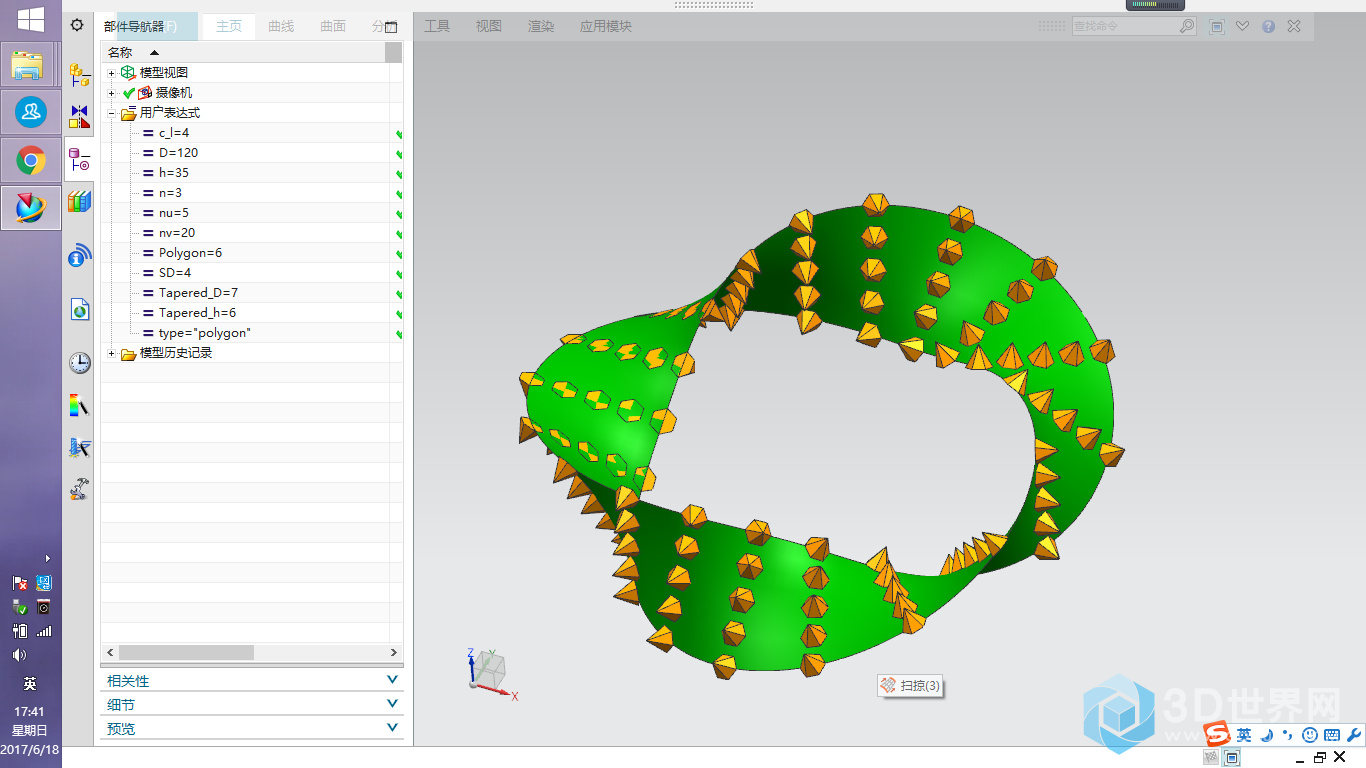Click the navigator scroll right arrow
The width and height of the screenshot is (1366, 768).
(x=394, y=652)
